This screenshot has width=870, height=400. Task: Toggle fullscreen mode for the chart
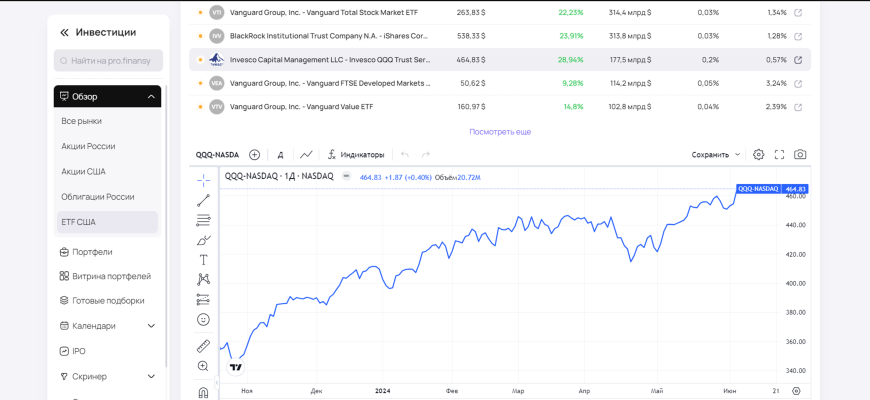(779, 155)
